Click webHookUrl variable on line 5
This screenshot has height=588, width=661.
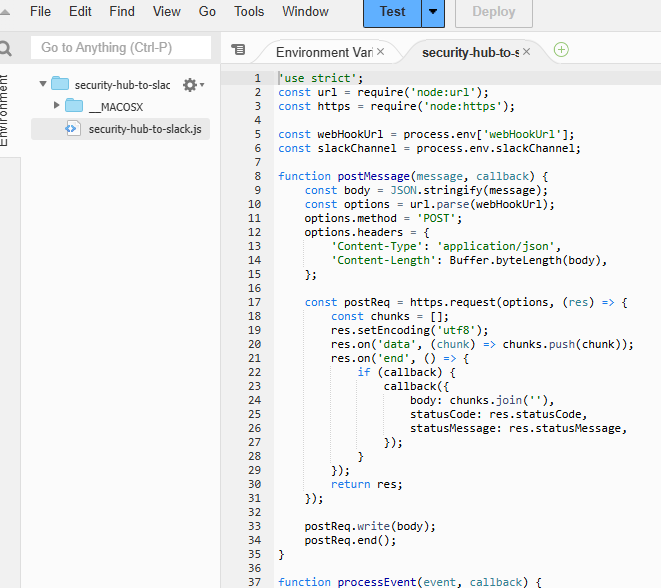coord(350,134)
